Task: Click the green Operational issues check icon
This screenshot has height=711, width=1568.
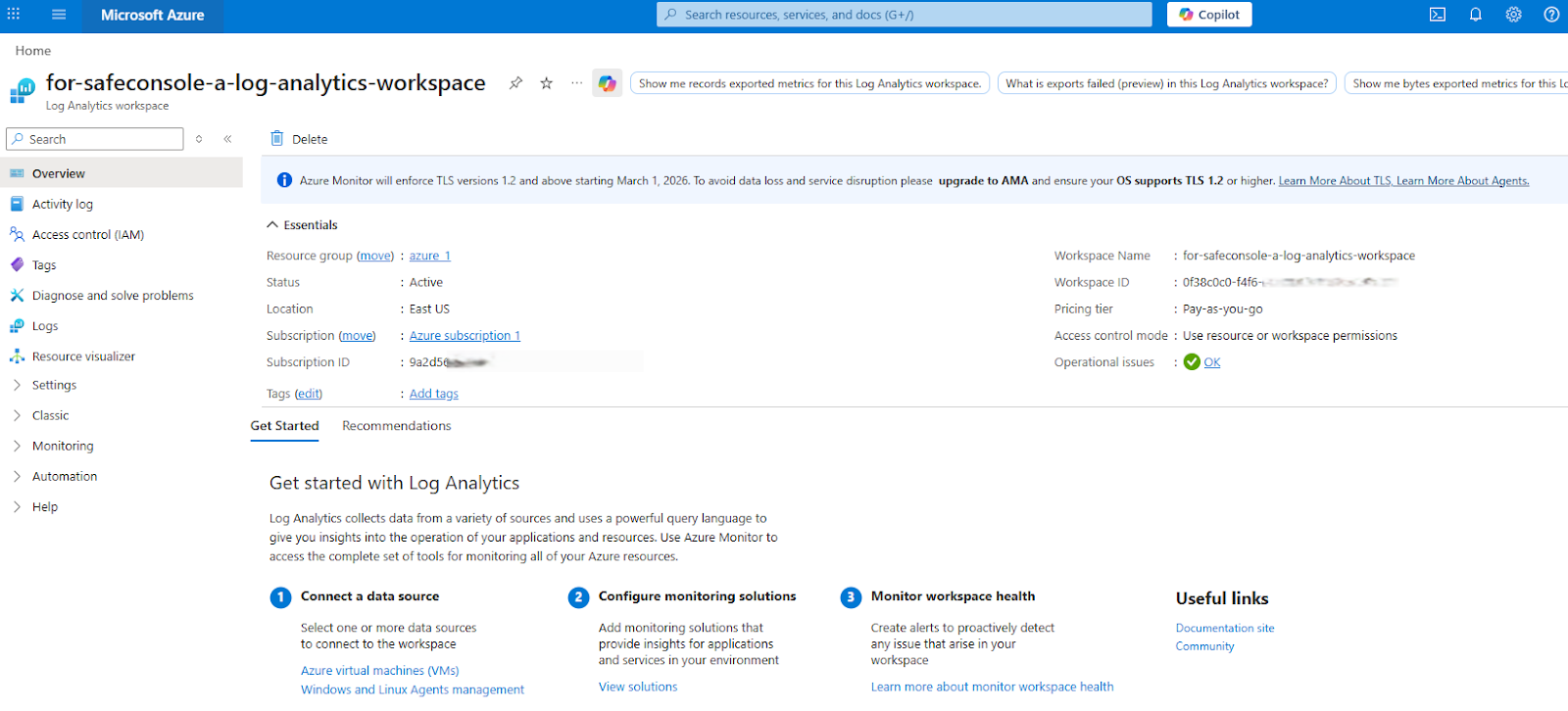Action: (1192, 362)
